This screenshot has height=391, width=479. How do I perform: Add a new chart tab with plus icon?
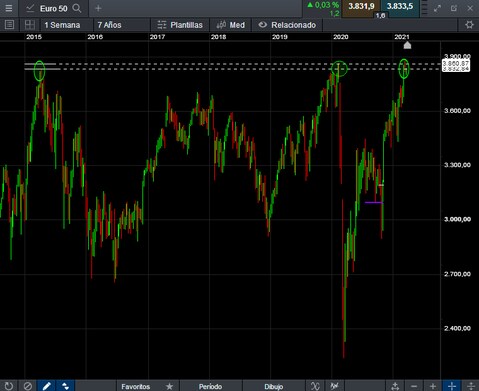tap(98, 8)
